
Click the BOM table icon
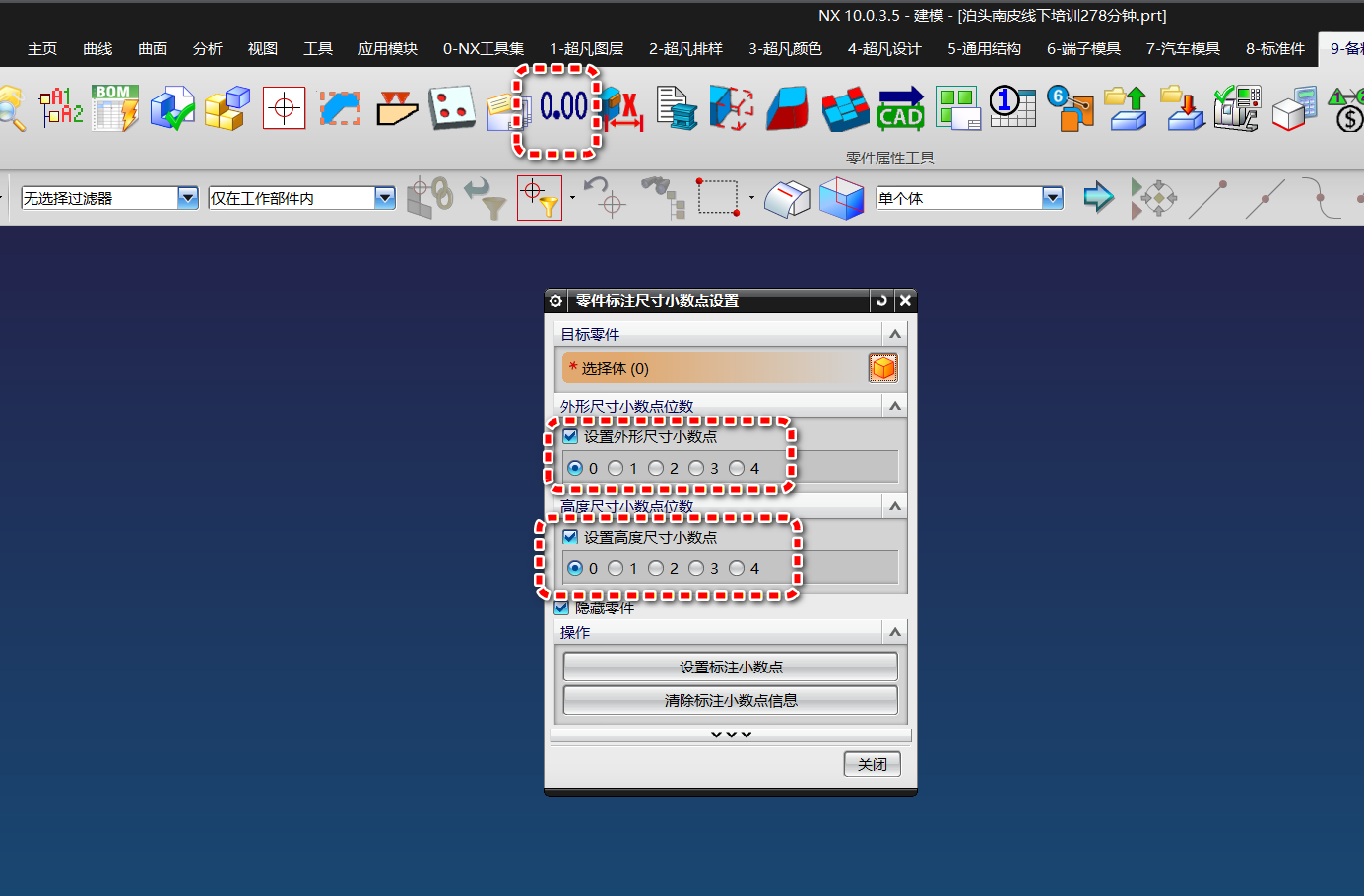(114, 107)
